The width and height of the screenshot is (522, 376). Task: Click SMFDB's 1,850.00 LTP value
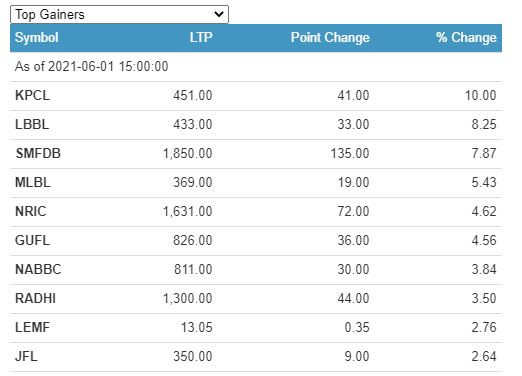(188, 153)
